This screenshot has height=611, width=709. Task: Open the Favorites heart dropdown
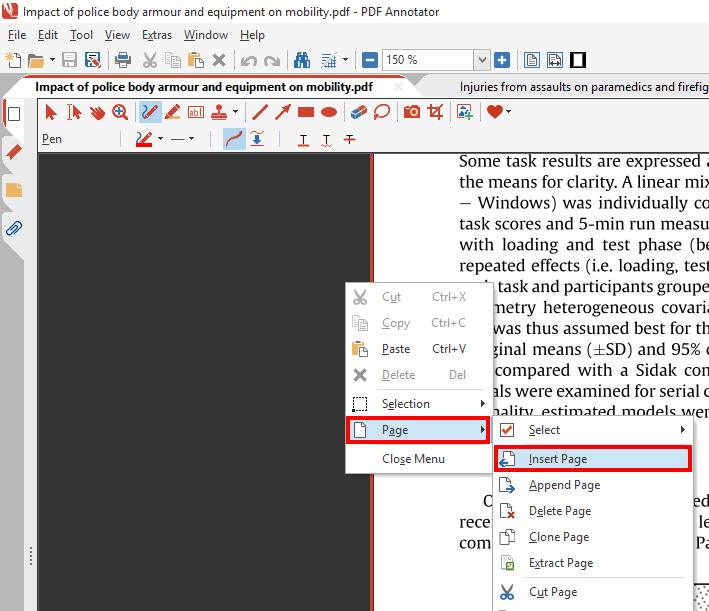(508, 111)
